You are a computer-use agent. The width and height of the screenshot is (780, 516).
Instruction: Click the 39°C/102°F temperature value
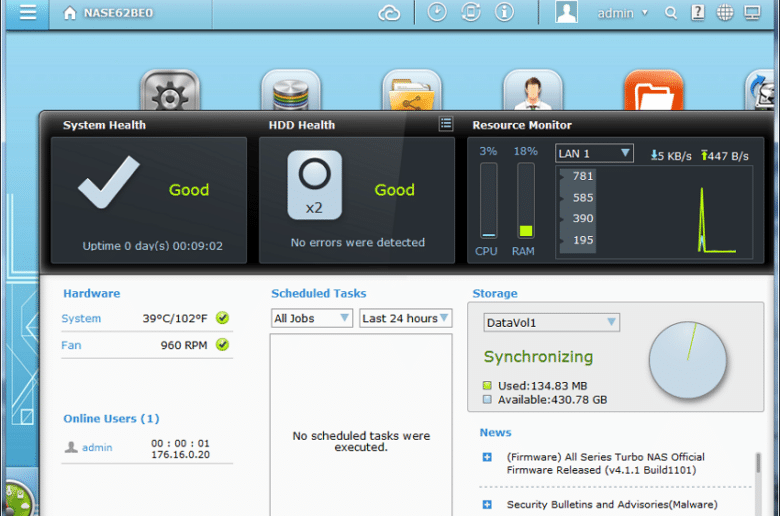(175, 318)
